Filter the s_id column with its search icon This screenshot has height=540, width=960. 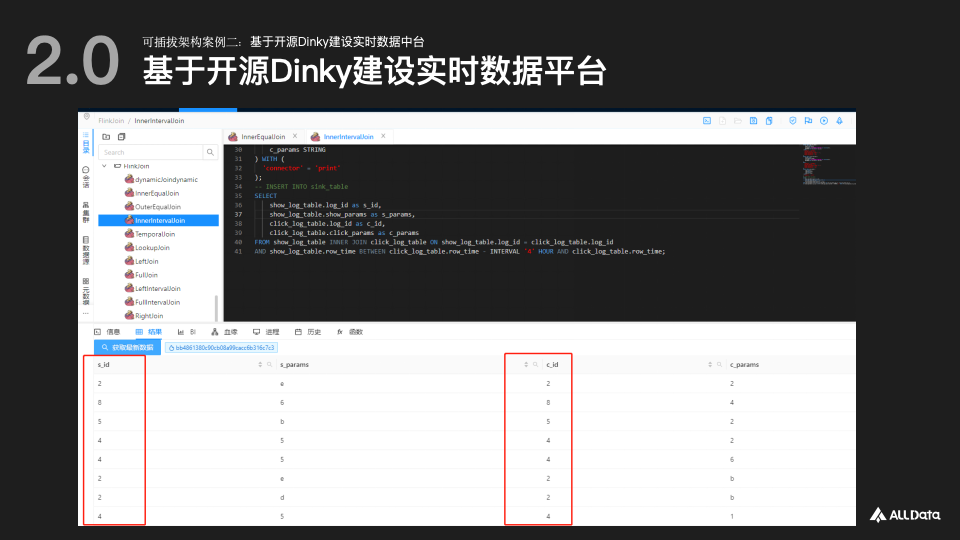(x=269, y=365)
